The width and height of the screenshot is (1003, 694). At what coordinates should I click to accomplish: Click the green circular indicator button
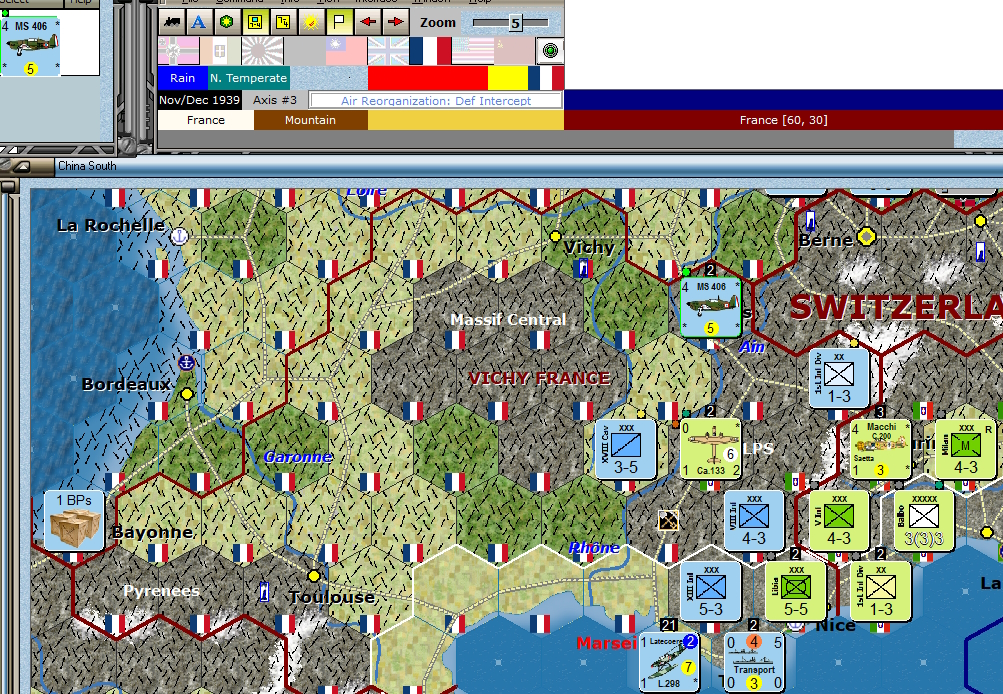[550, 51]
